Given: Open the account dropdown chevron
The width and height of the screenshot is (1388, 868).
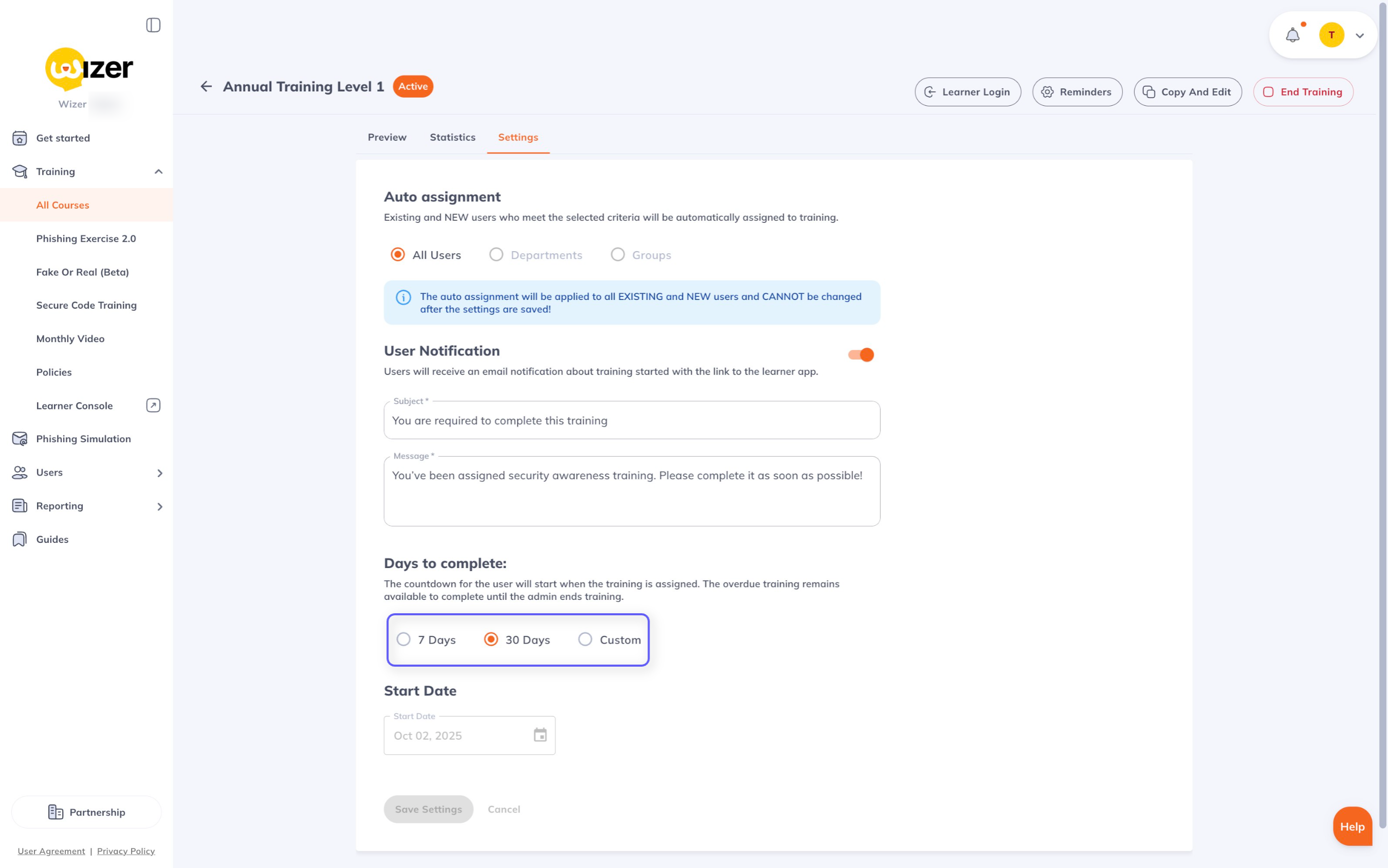Looking at the screenshot, I should (1359, 35).
